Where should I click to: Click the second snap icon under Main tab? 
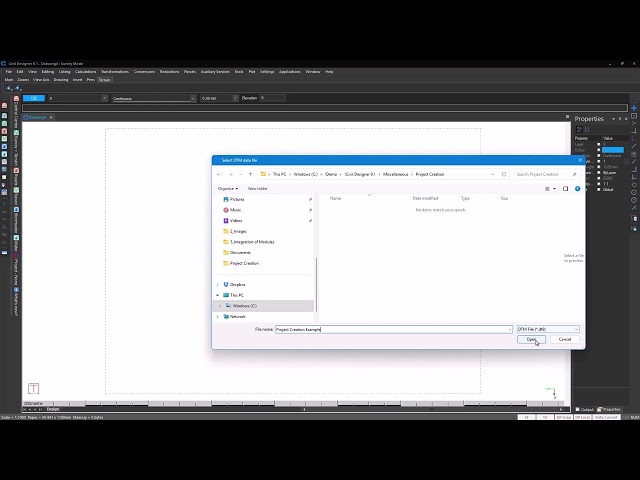click(x=18, y=88)
